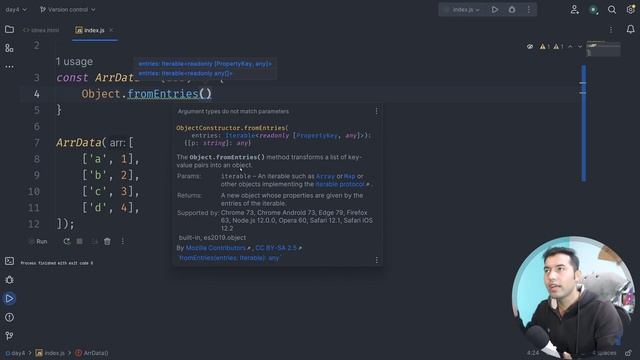Close the index.js tab
640x360 pixels.
[x=111, y=30]
